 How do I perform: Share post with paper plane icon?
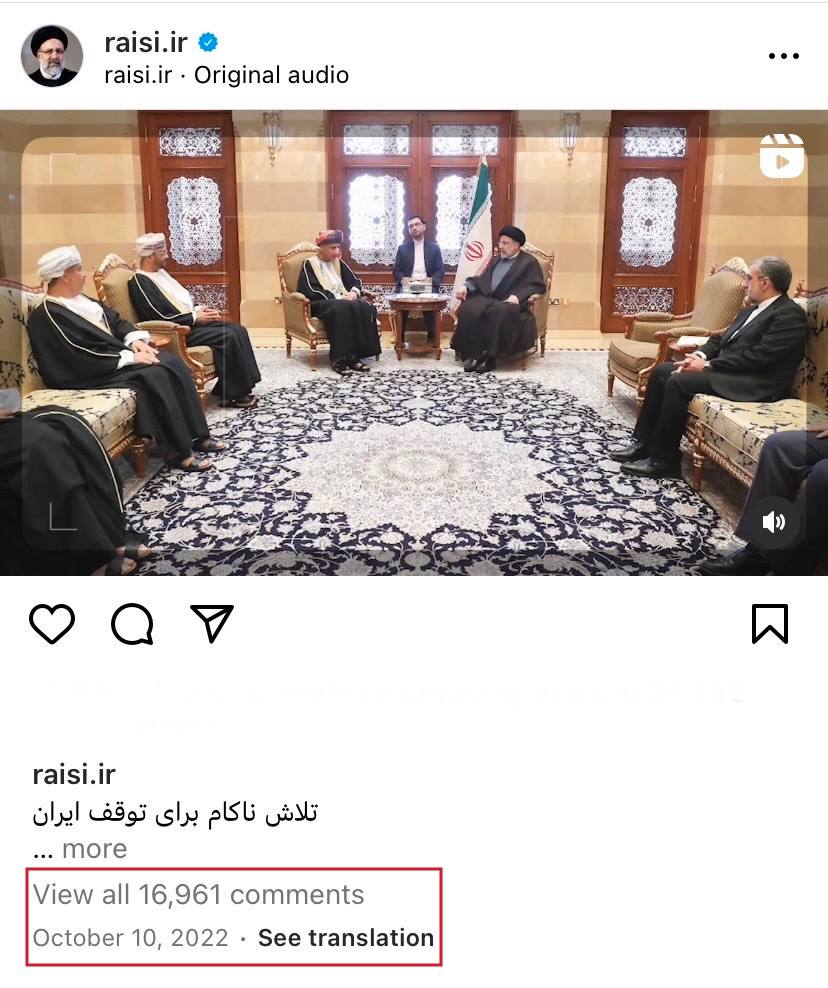tap(212, 623)
